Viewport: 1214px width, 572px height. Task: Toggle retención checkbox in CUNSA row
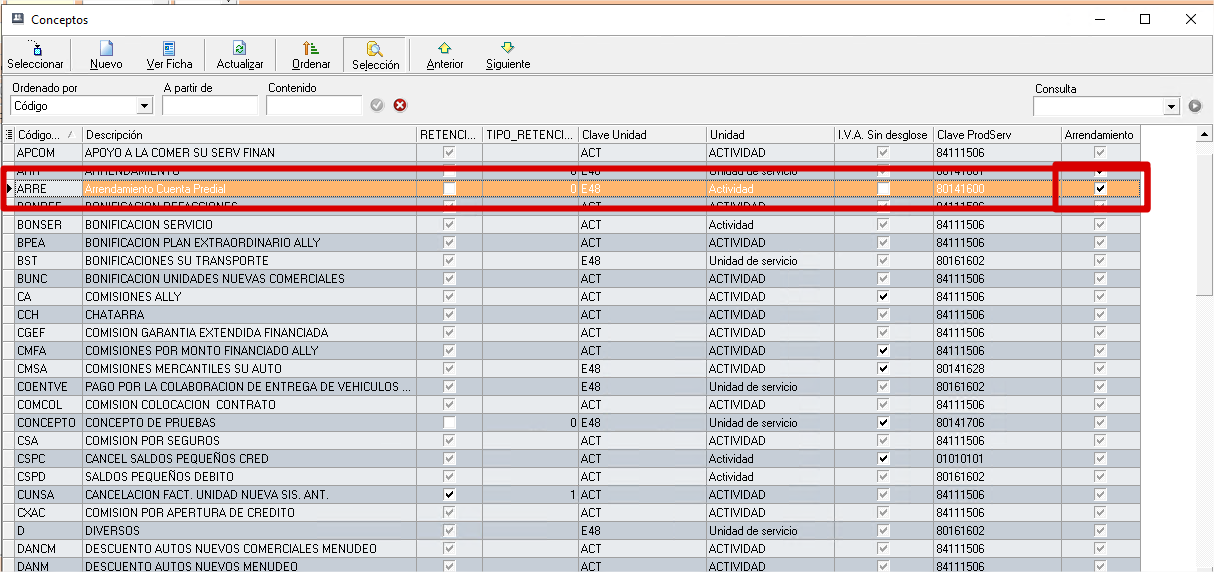click(x=449, y=494)
